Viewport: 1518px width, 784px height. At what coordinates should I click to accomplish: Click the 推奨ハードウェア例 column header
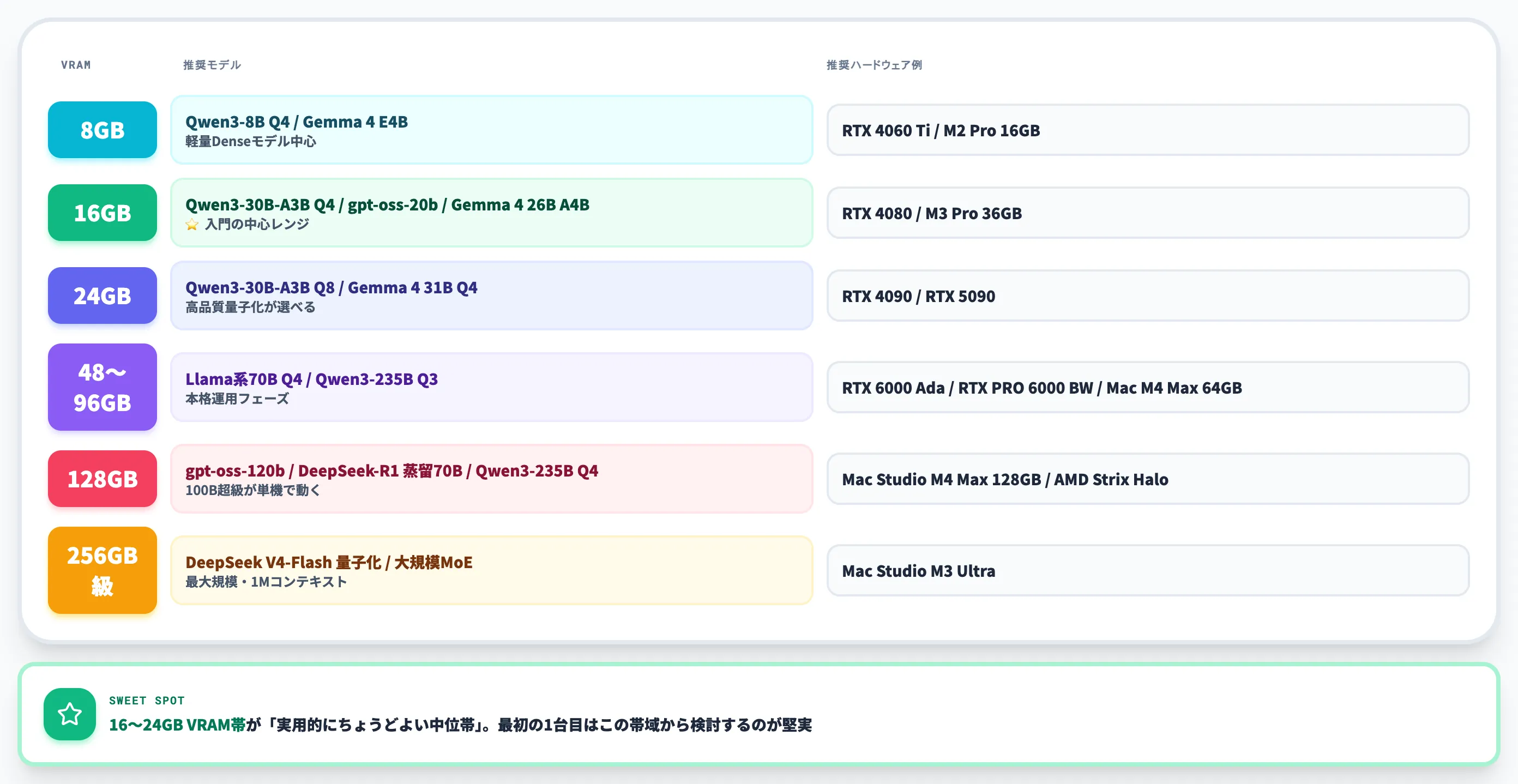[875, 65]
